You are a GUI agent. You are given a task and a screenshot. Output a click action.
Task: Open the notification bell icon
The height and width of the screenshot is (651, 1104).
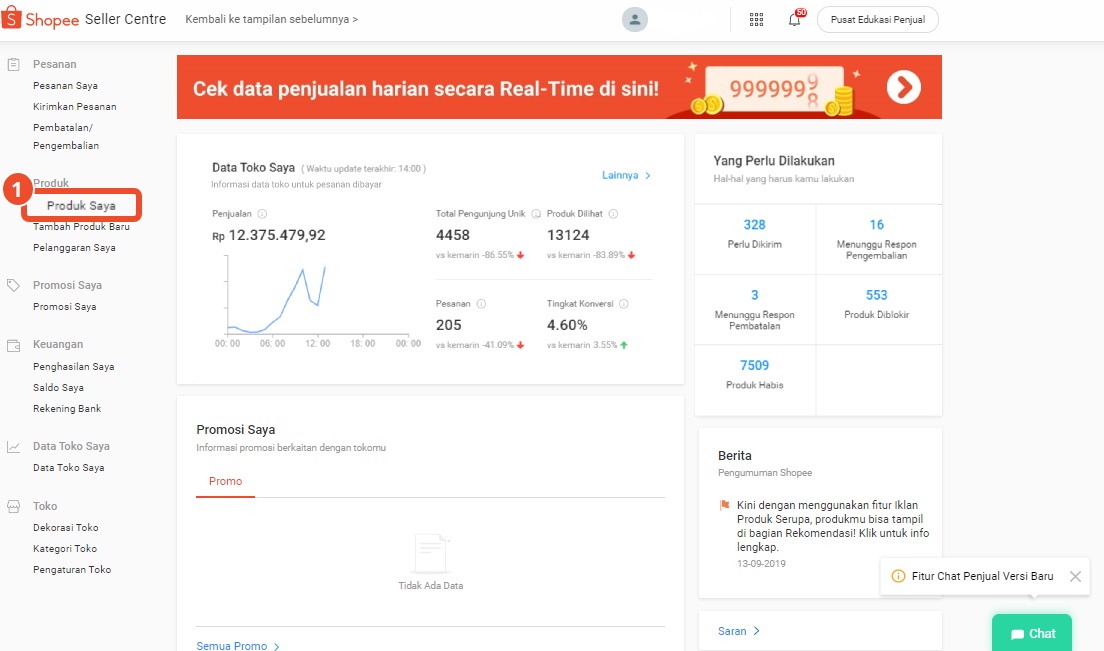[x=794, y=20]
